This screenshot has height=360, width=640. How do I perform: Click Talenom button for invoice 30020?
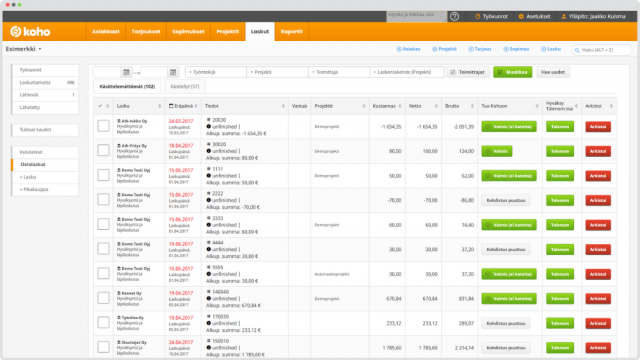[560, 151]
